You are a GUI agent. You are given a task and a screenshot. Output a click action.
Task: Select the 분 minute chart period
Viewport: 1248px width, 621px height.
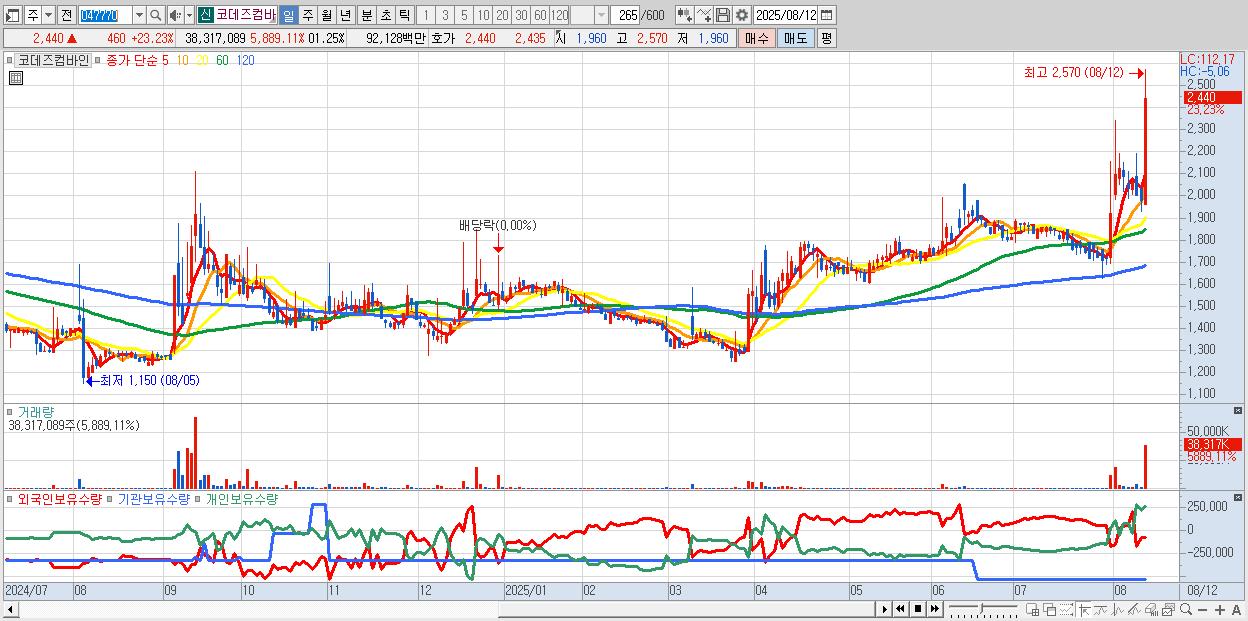tap(366, 15)
